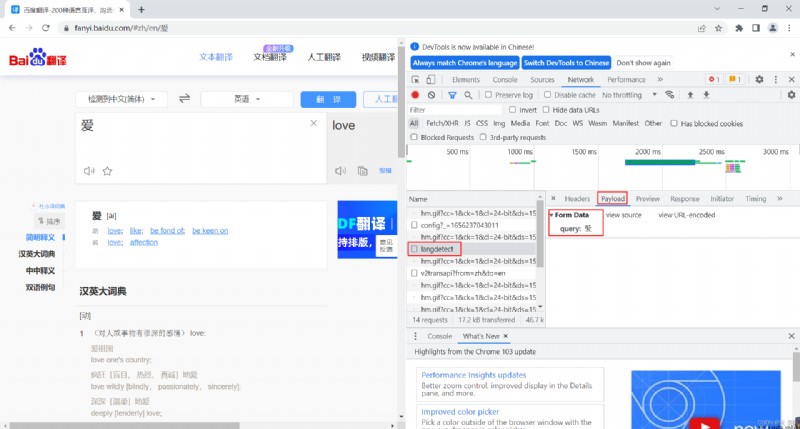Open the Preview tab of request
Viewport: 800px width, 429px height.
click(x=647, y=198)
